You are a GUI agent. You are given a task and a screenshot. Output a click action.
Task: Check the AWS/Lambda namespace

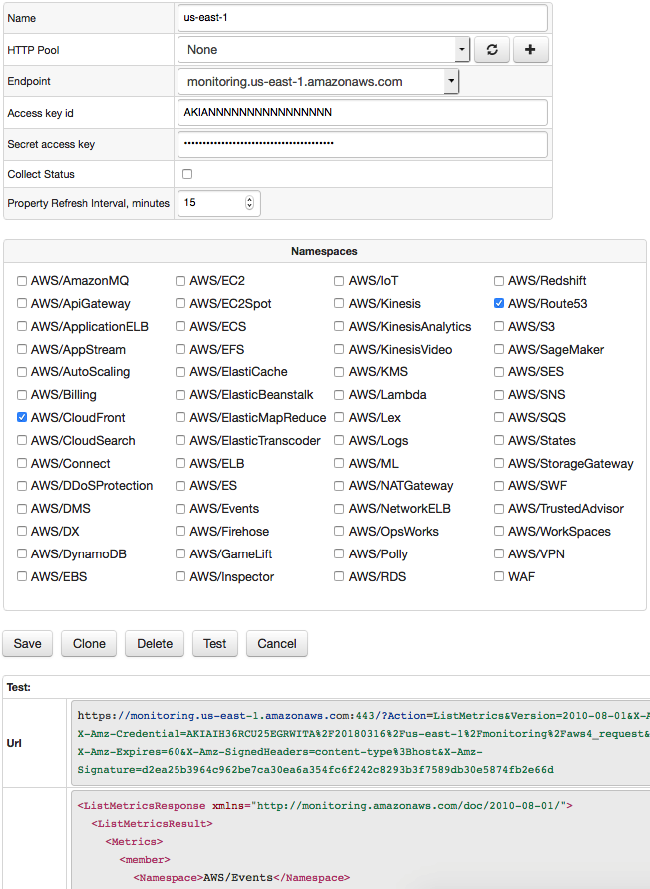pyautogui.click(x=339, y=395)
